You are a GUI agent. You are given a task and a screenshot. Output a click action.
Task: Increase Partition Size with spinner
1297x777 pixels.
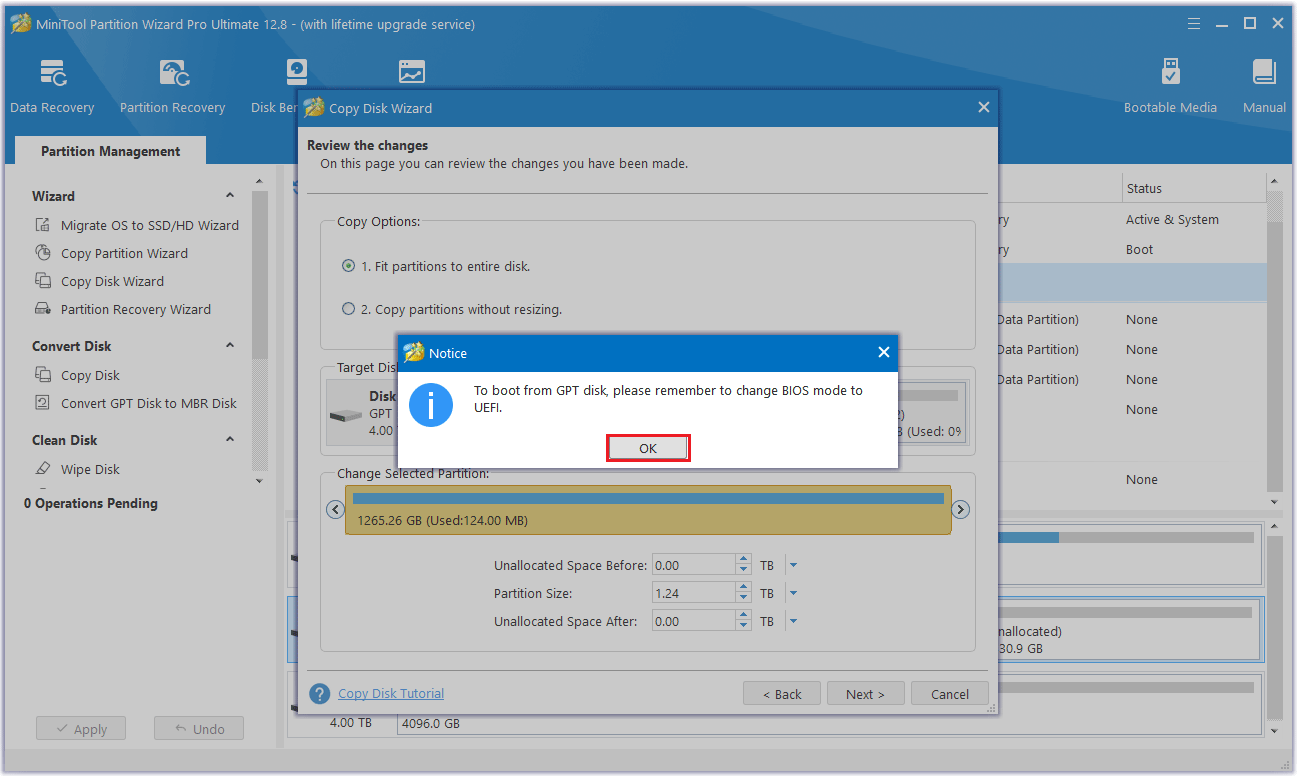743,588
